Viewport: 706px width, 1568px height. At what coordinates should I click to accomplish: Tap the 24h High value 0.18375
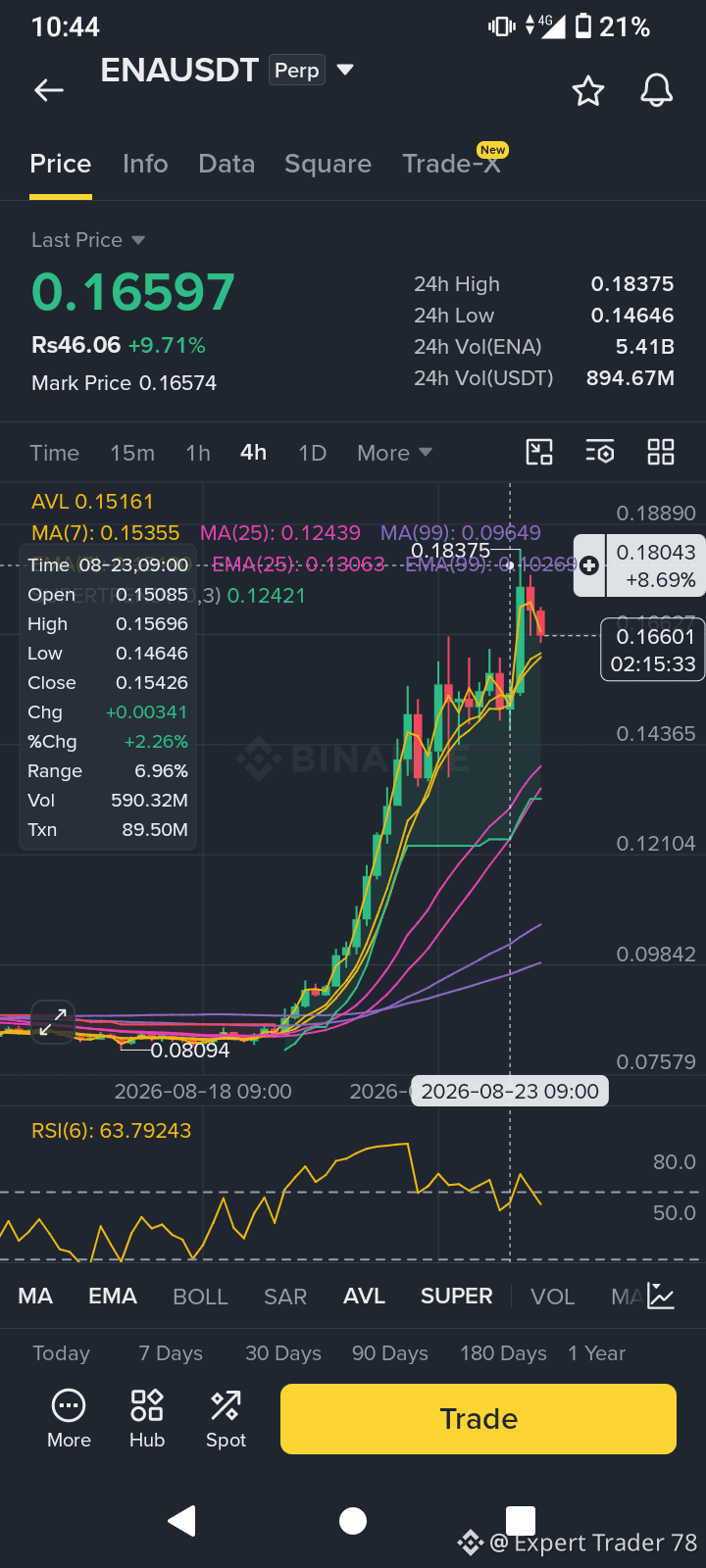[x=632, y=284]
